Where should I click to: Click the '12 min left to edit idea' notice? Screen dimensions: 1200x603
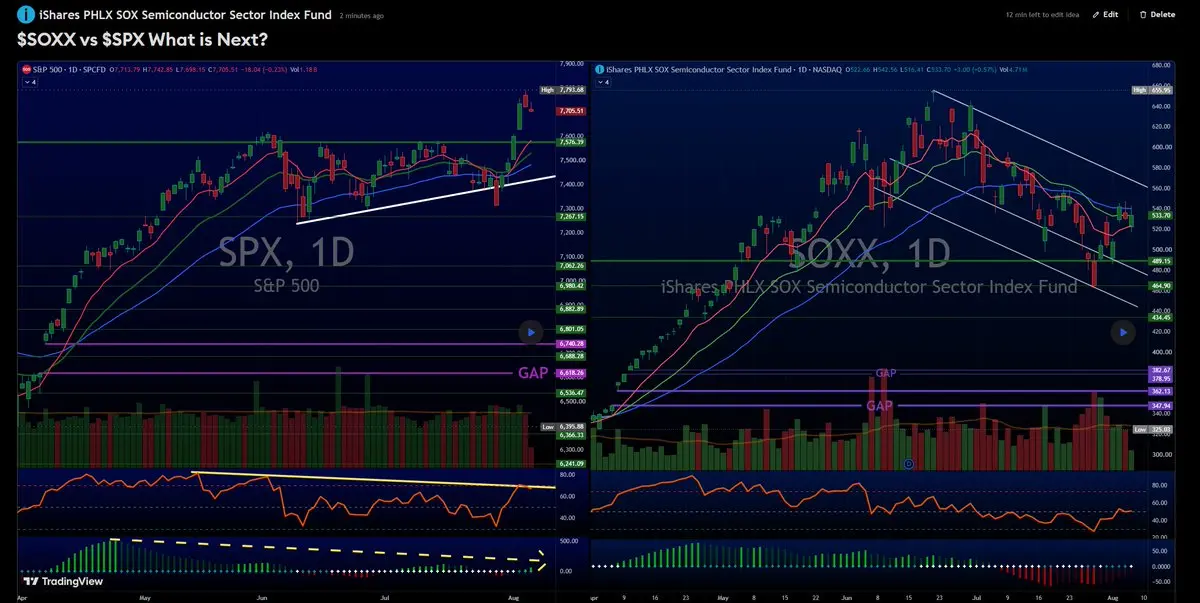1044,15
